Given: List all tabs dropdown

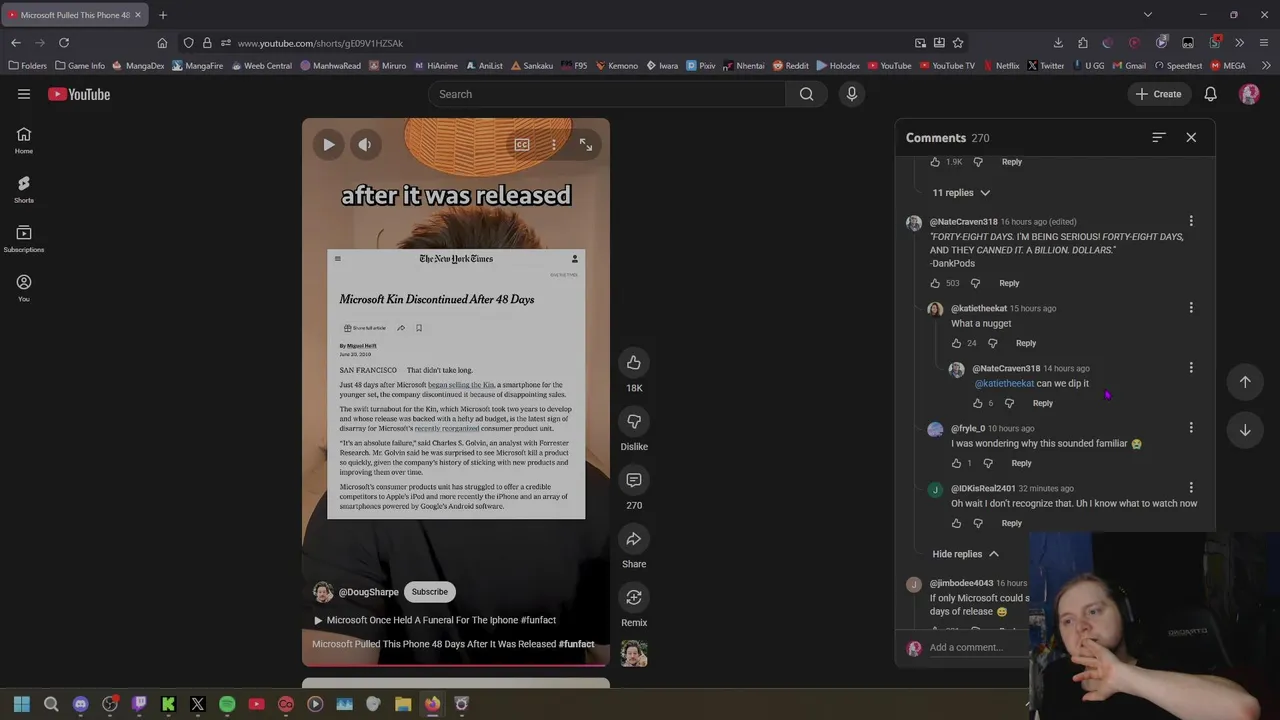Looking at the screenshot, I should pyautogui.click(x=1148, y=15).
